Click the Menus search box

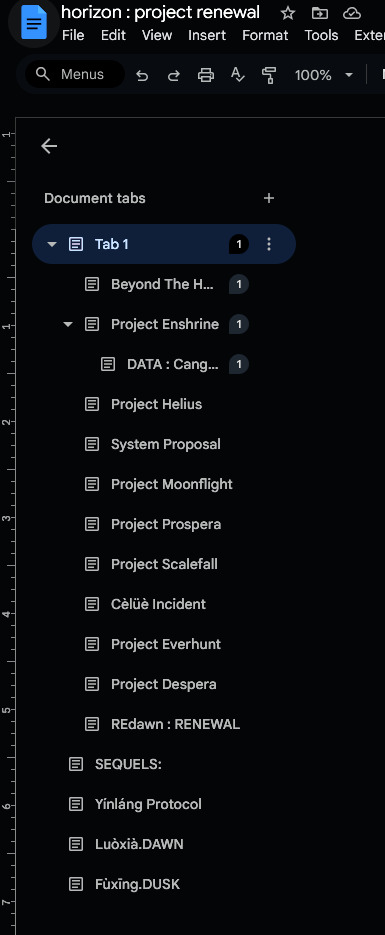pos(75,75)
